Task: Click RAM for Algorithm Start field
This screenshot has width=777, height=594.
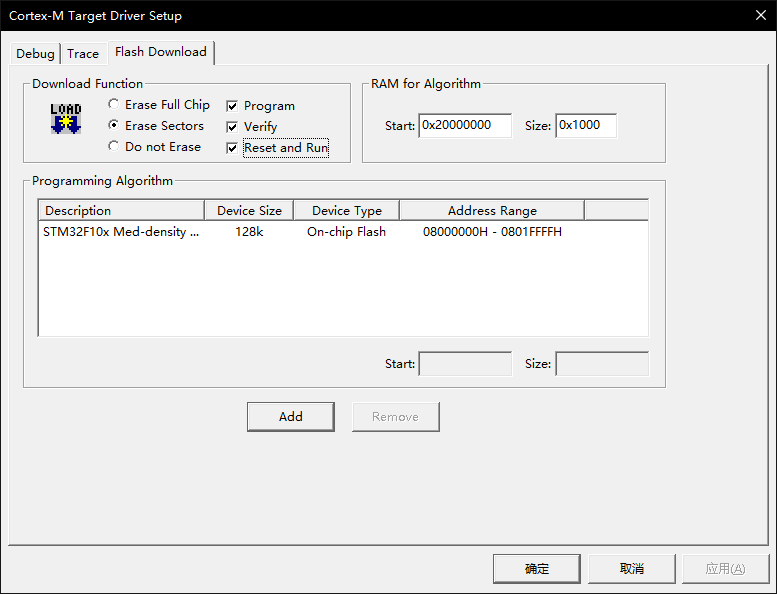Action: [465, 125]
